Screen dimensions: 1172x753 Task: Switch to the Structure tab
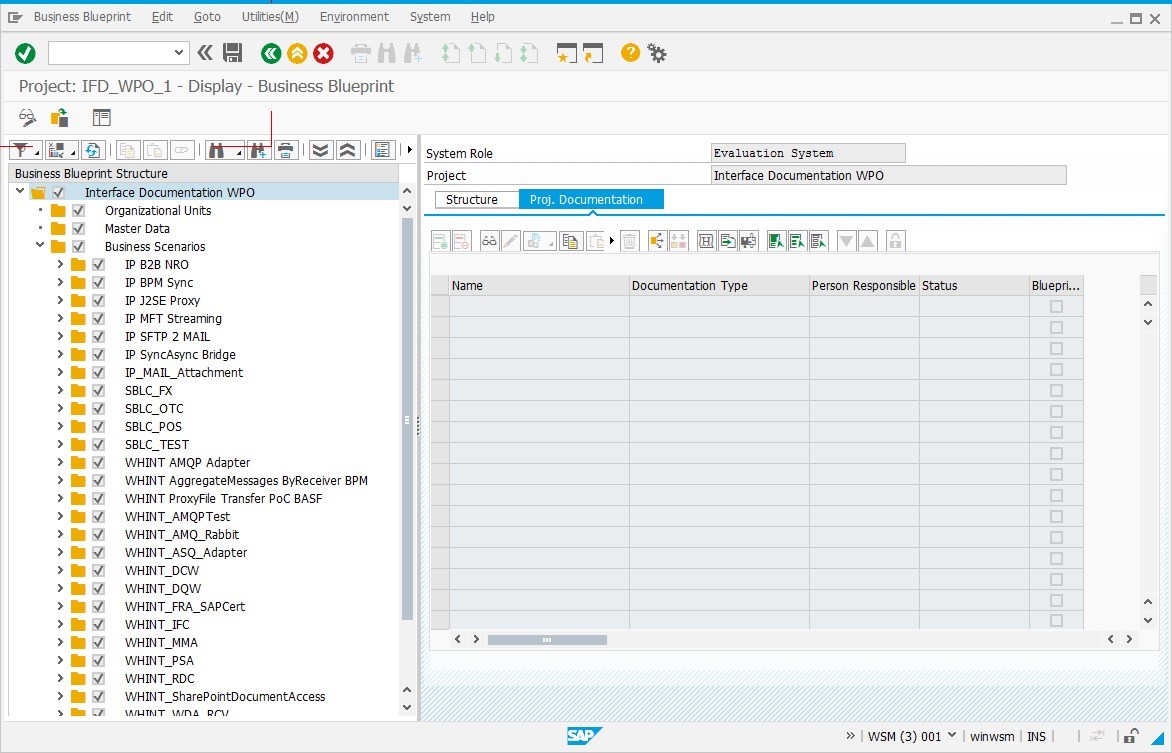click(x=471, y=200)
